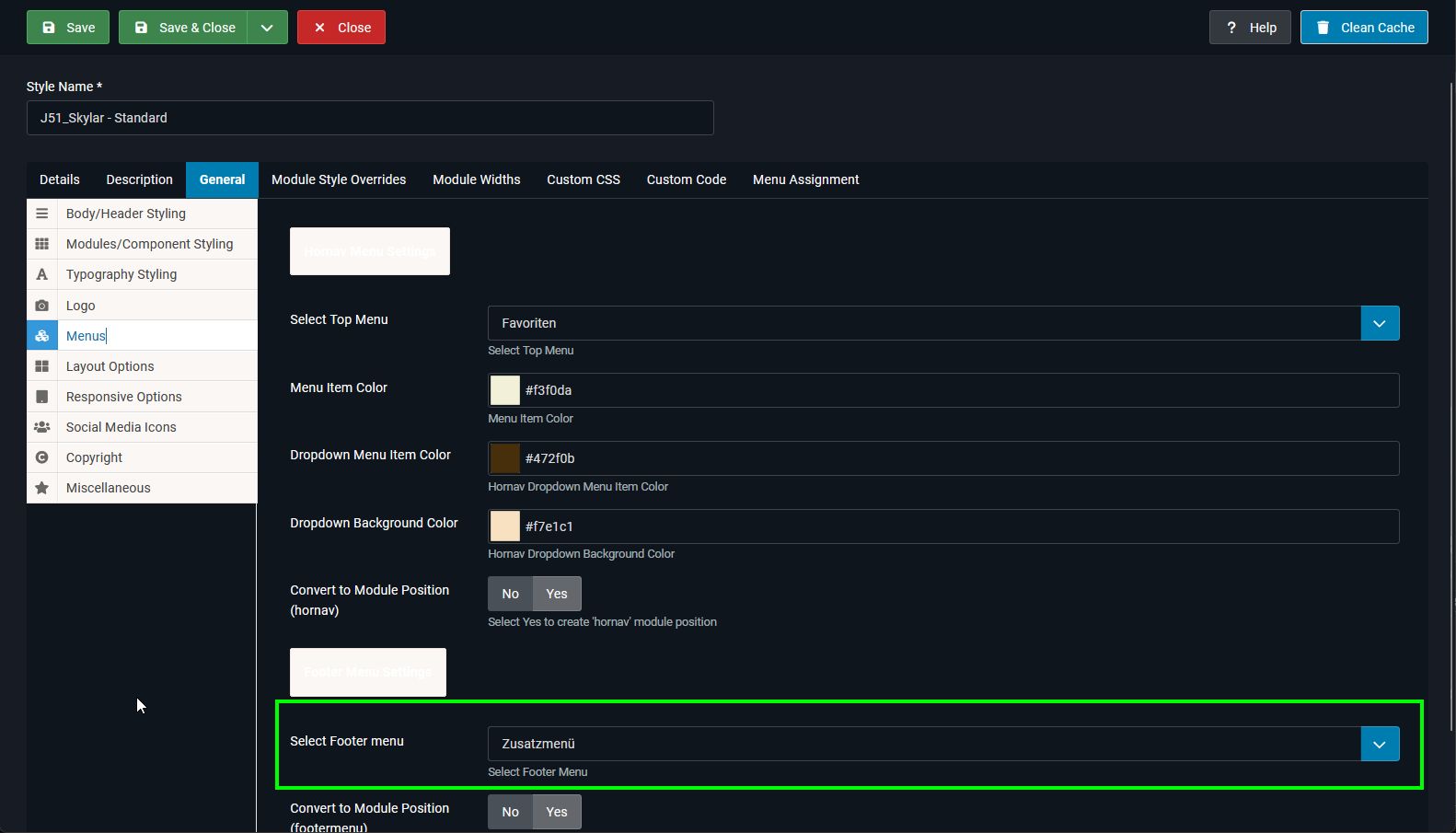Screen dimensions: 1456x833
Task: Click the Copyright symbol icon in sidebar
Action: point(41,457)
